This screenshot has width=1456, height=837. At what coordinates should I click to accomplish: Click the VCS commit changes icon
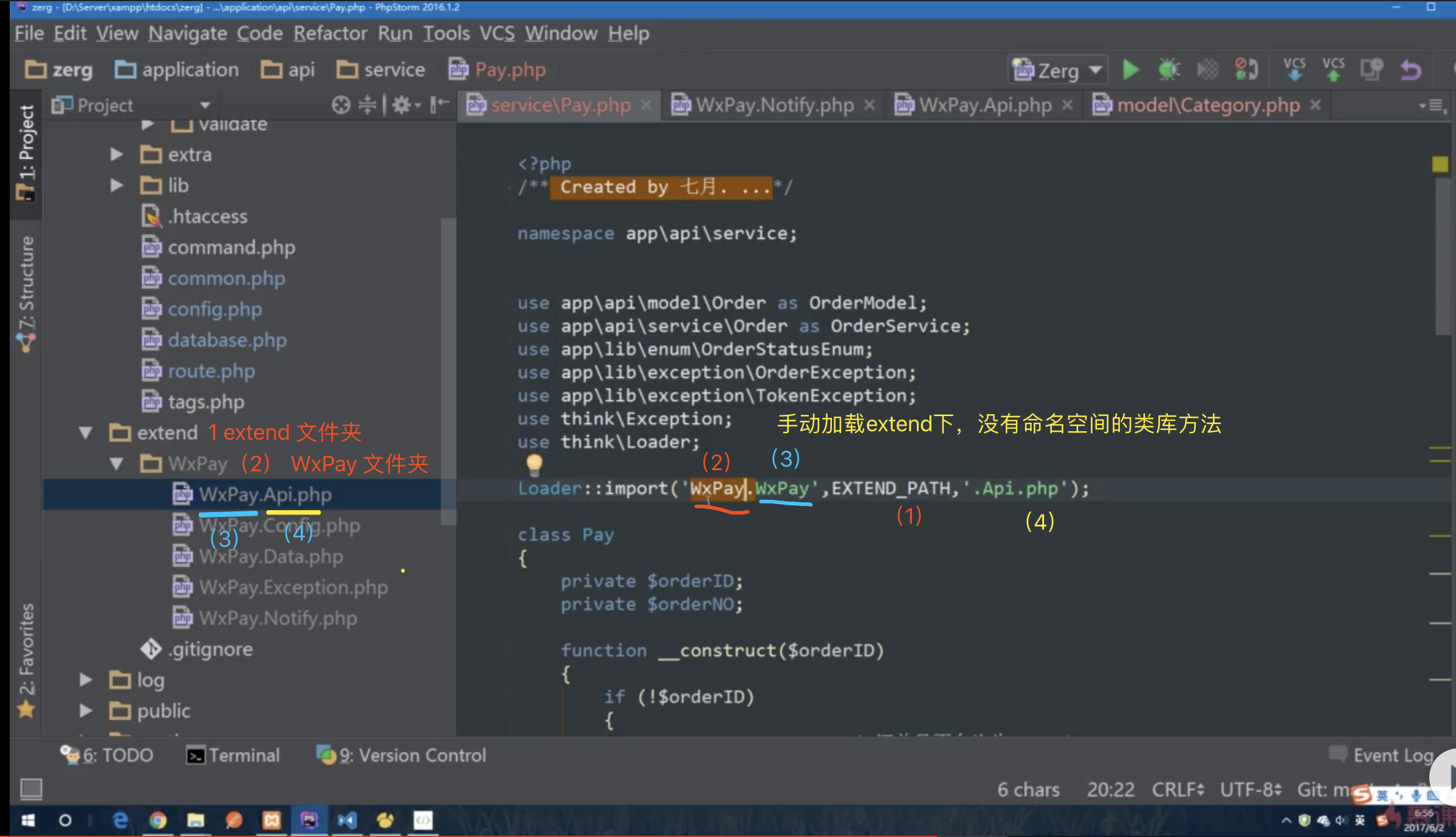[1333, 70]
